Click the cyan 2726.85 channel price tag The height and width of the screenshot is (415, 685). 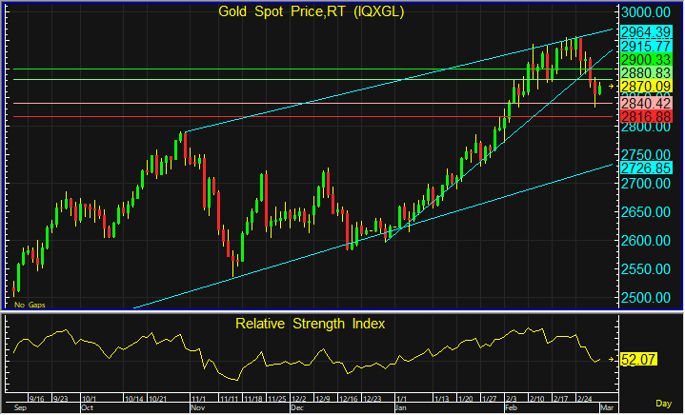tap(646, 168)
